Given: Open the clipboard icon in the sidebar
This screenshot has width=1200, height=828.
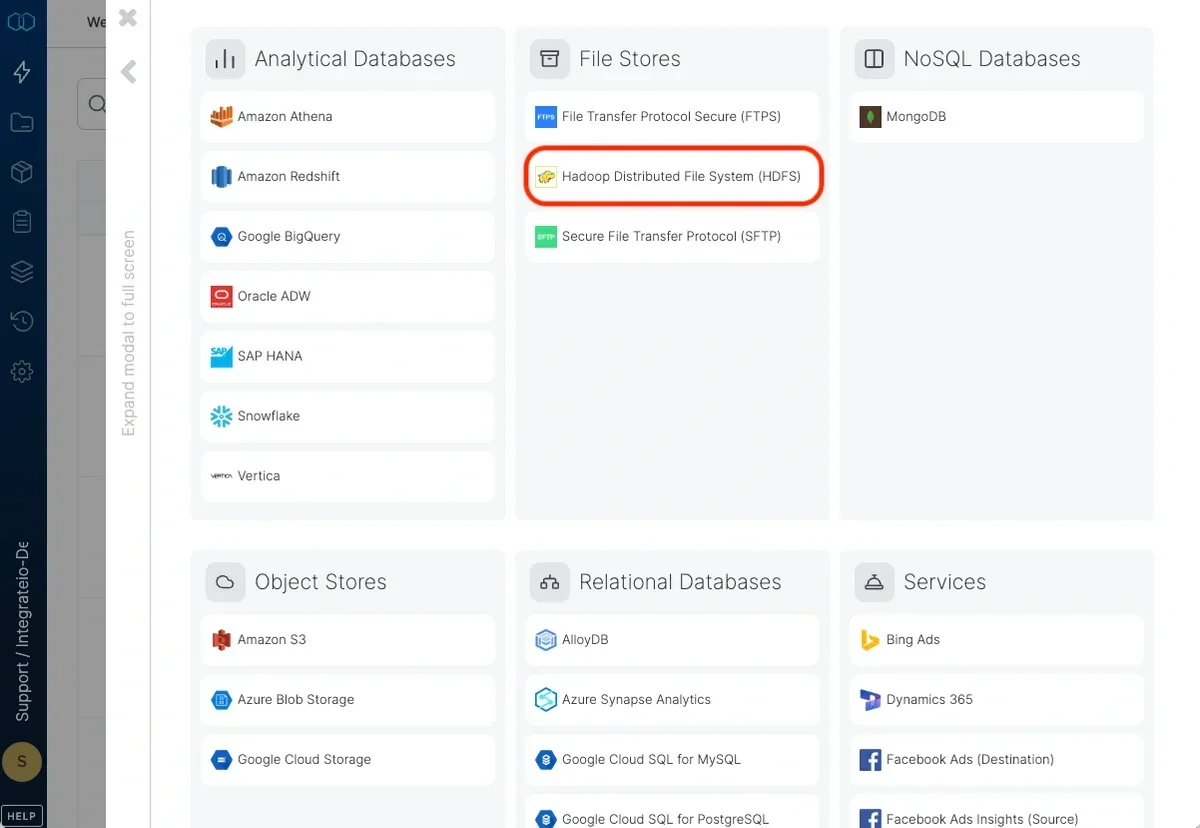Looking at the screenshot, I should [x=22, y=221].
